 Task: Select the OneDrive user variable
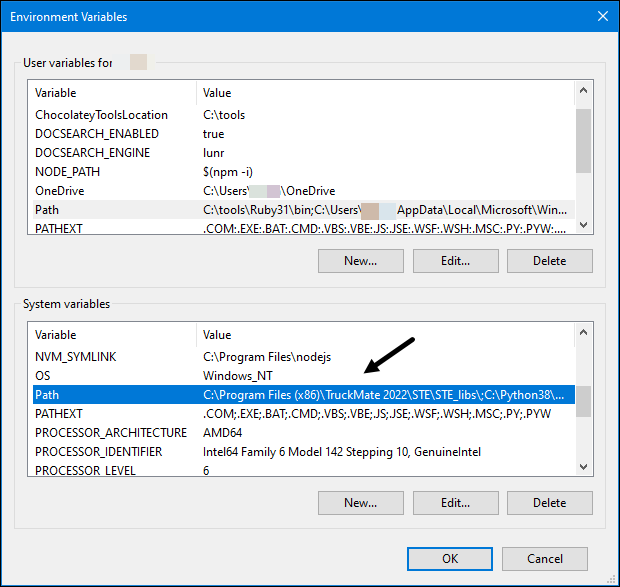tap(61, 191)
